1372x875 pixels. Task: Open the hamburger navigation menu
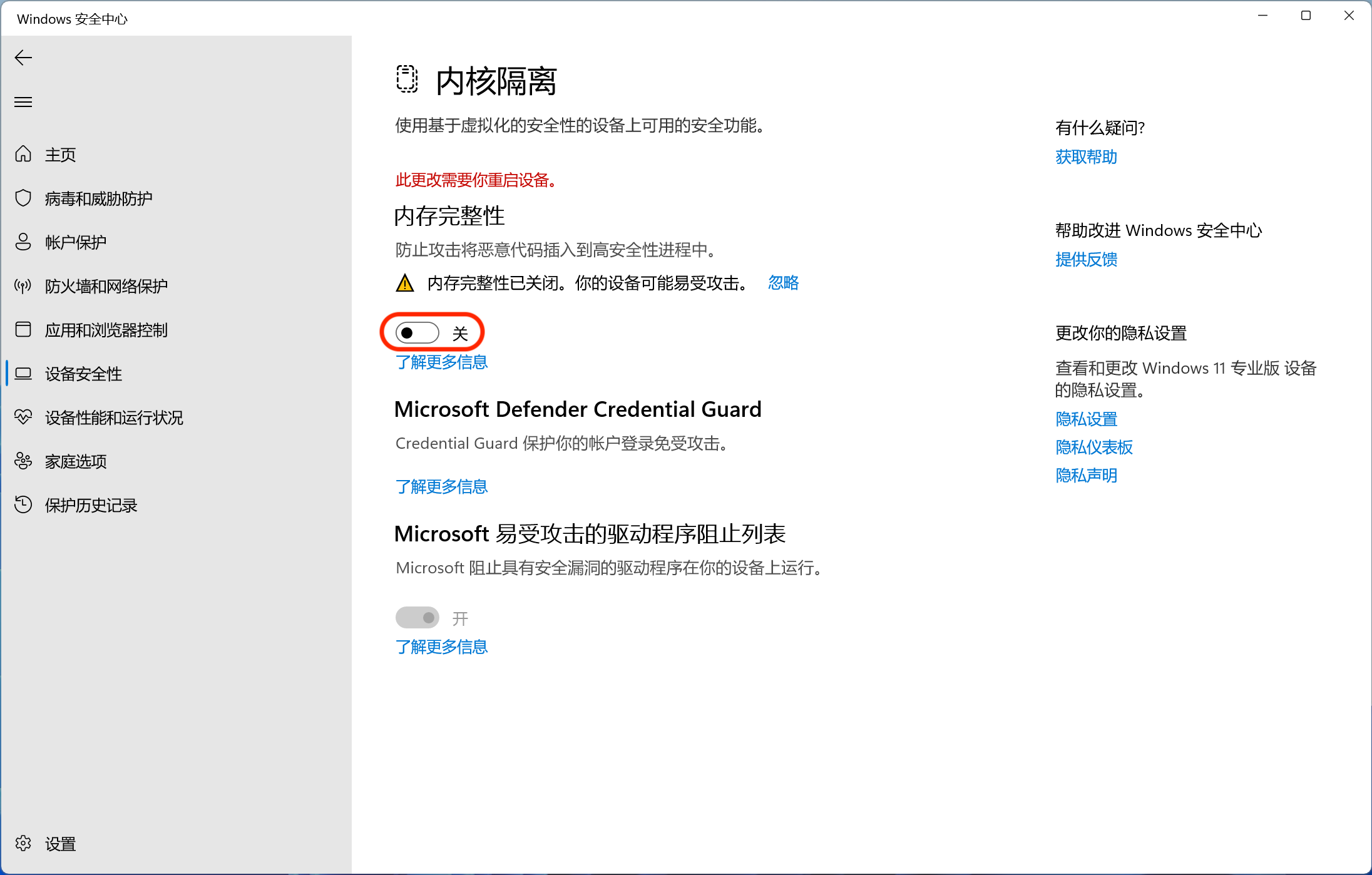point(23,102)
